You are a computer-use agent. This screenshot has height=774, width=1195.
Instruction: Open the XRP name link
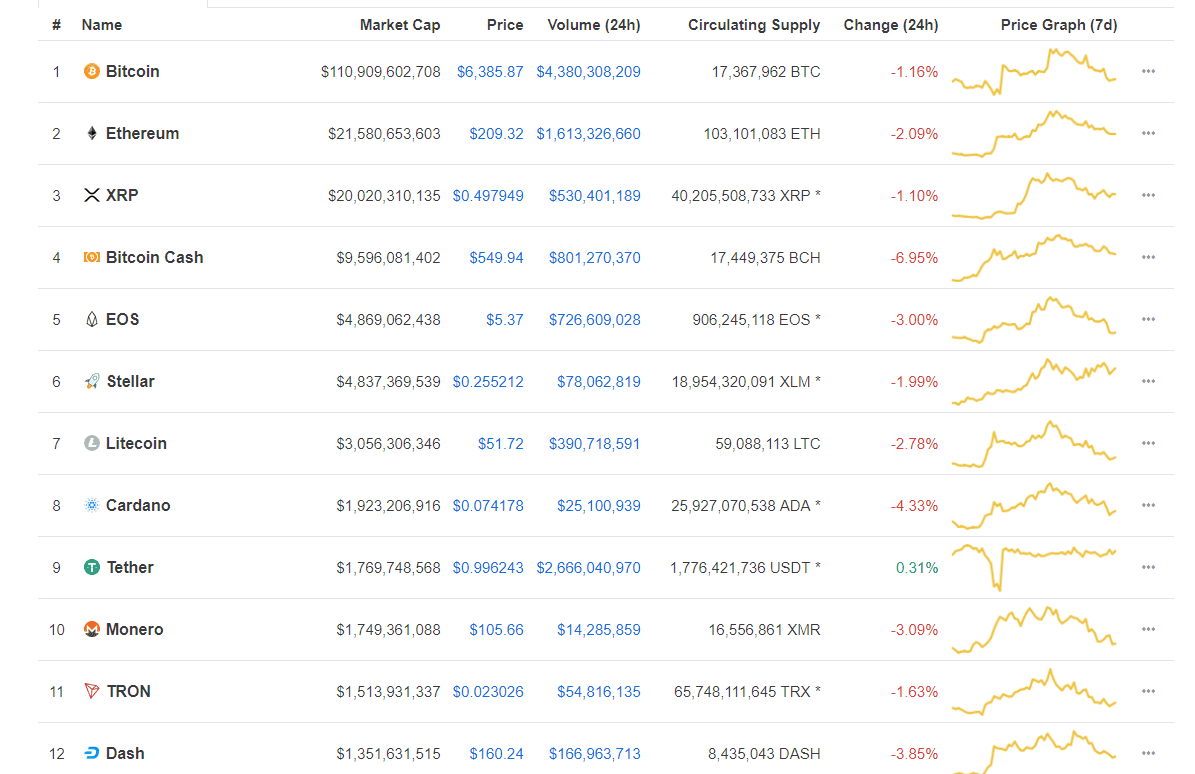122,195
